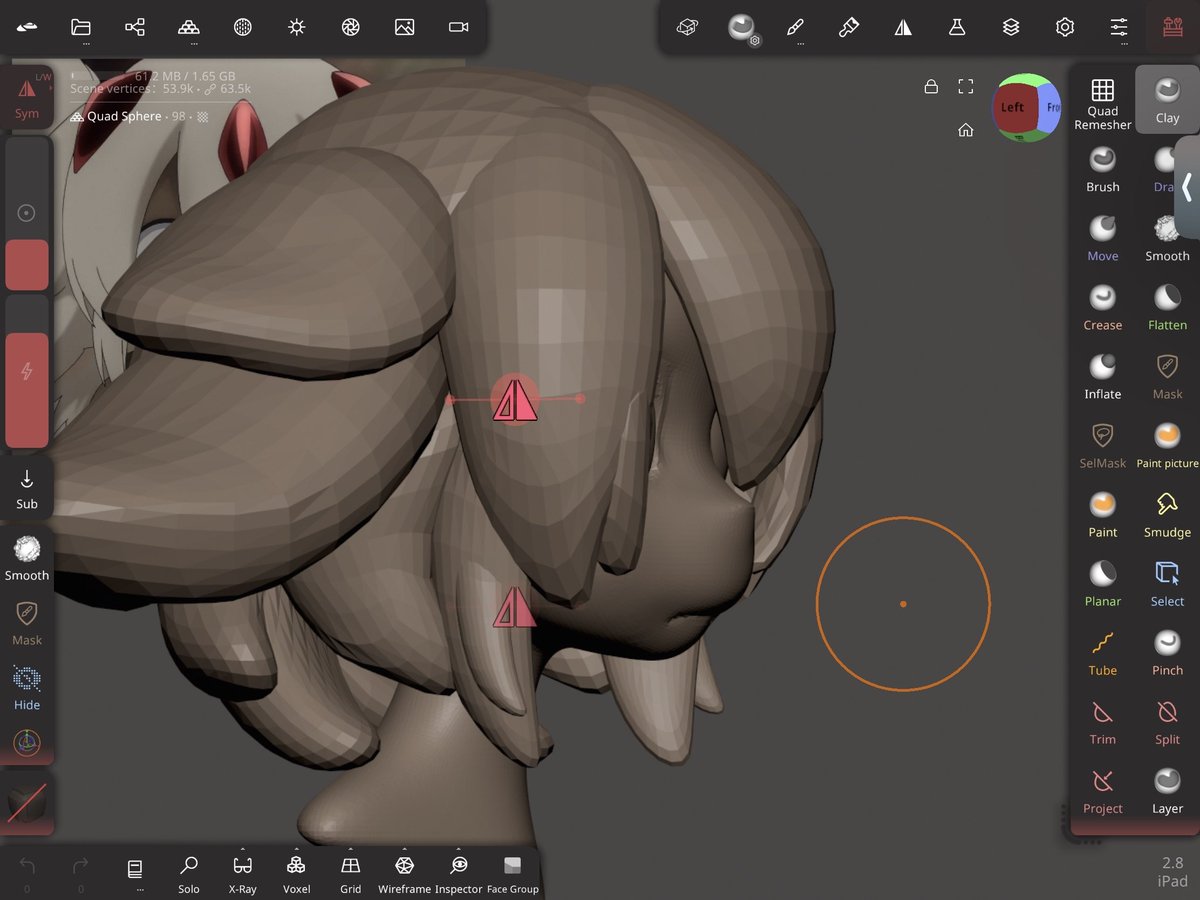Open the stroke settings menu
This screenshot has width=1200, height=900.
pos(796,28)
